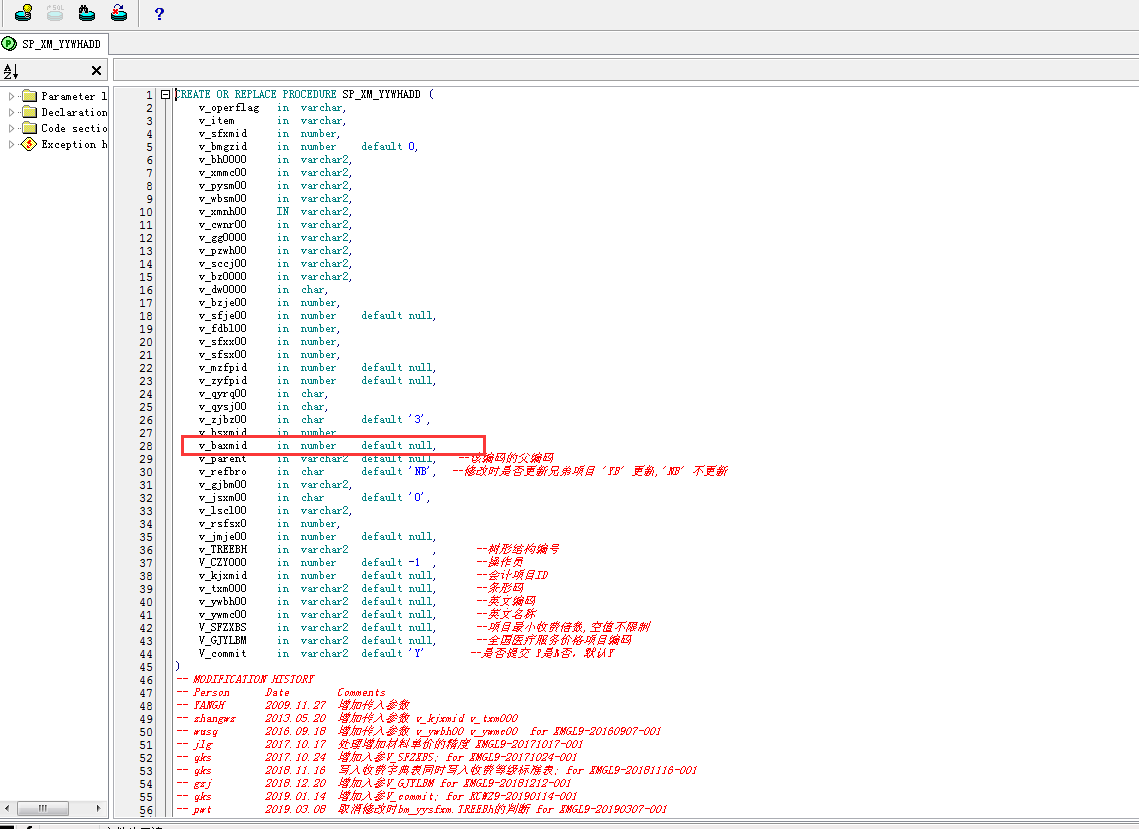
Task: Click line 28 v_bsxmid parameter in the editor
Action: pyautogui.click(x=223, y=445)
